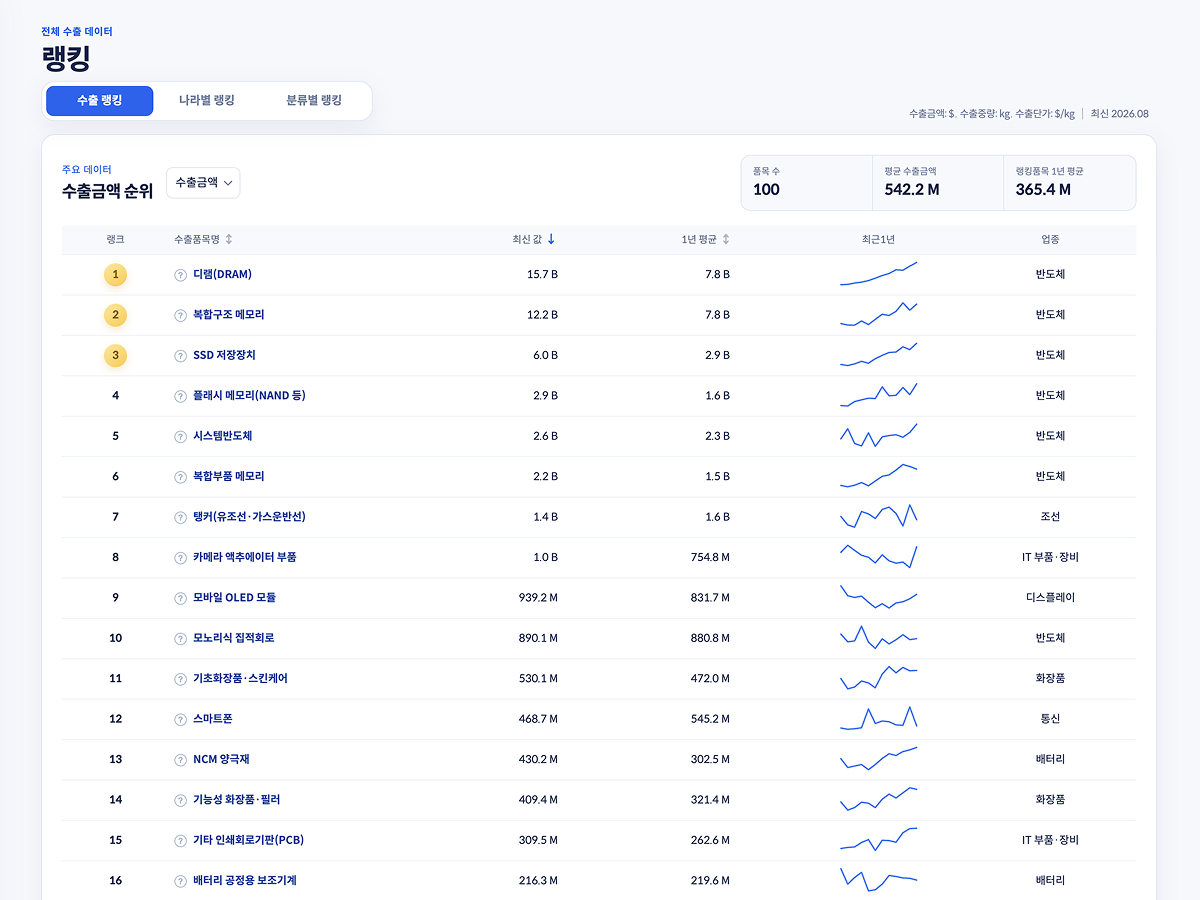
Task: Click the help icon beside 디램(DRAM)
Action: (181, 275)
